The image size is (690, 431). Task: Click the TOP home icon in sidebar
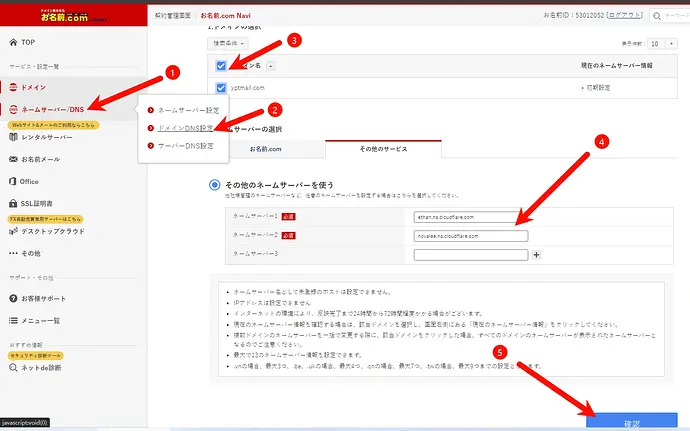[x=13, y=42]
